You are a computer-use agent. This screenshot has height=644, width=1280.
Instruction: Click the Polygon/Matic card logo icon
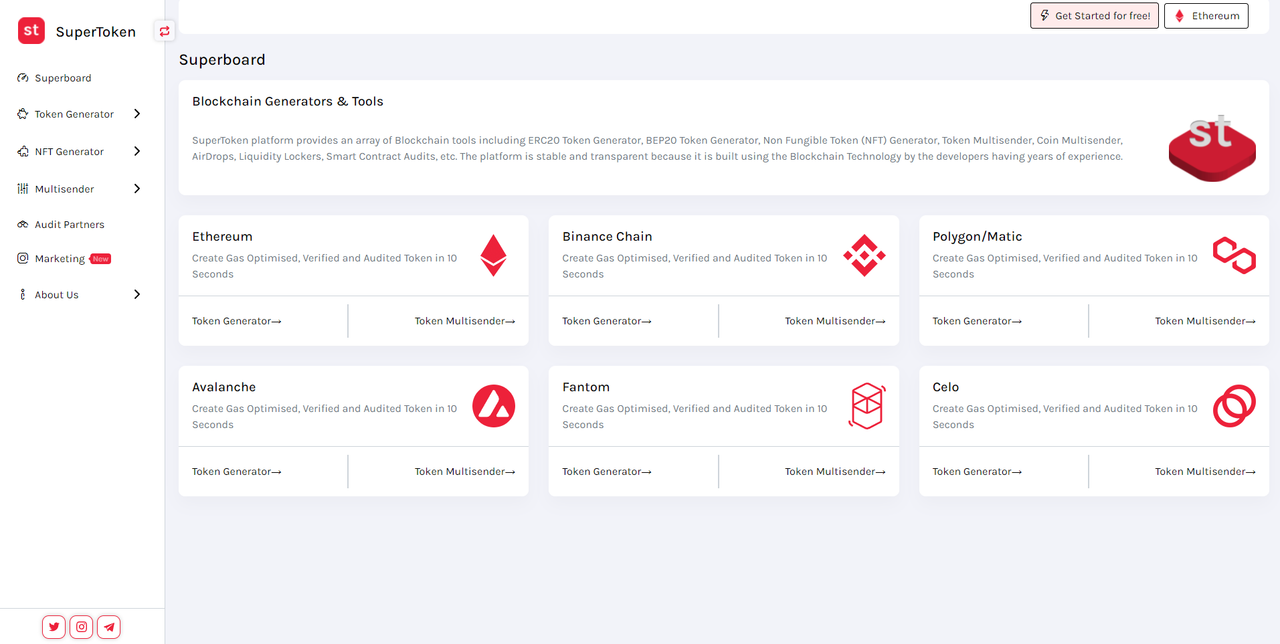(1234, 255)
